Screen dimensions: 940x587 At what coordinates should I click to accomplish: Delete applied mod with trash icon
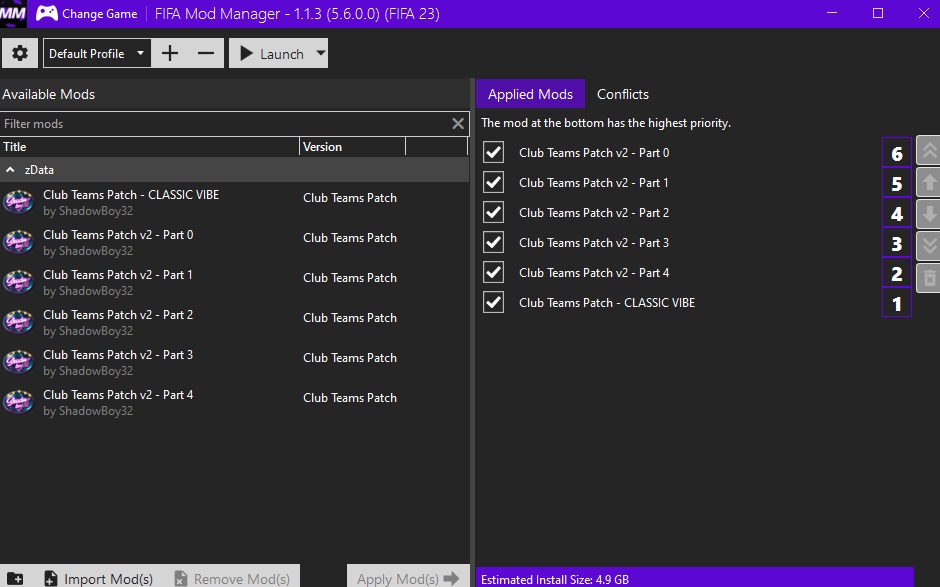929,278
